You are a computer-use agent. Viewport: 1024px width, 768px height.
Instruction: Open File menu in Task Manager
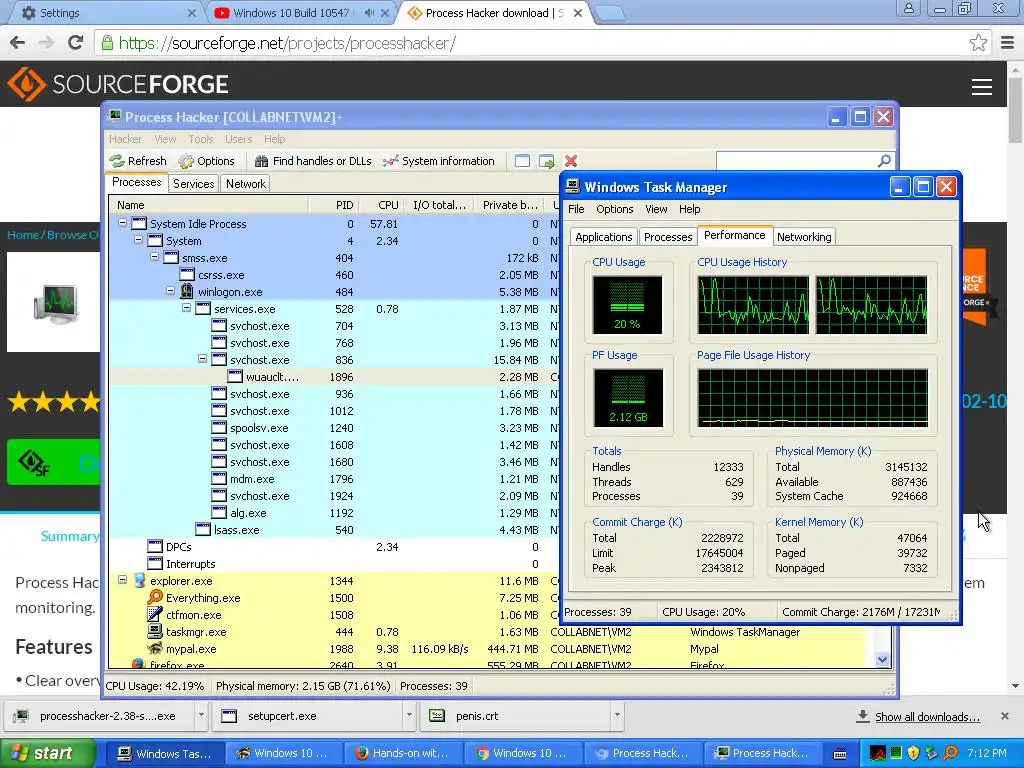[576, 209]
